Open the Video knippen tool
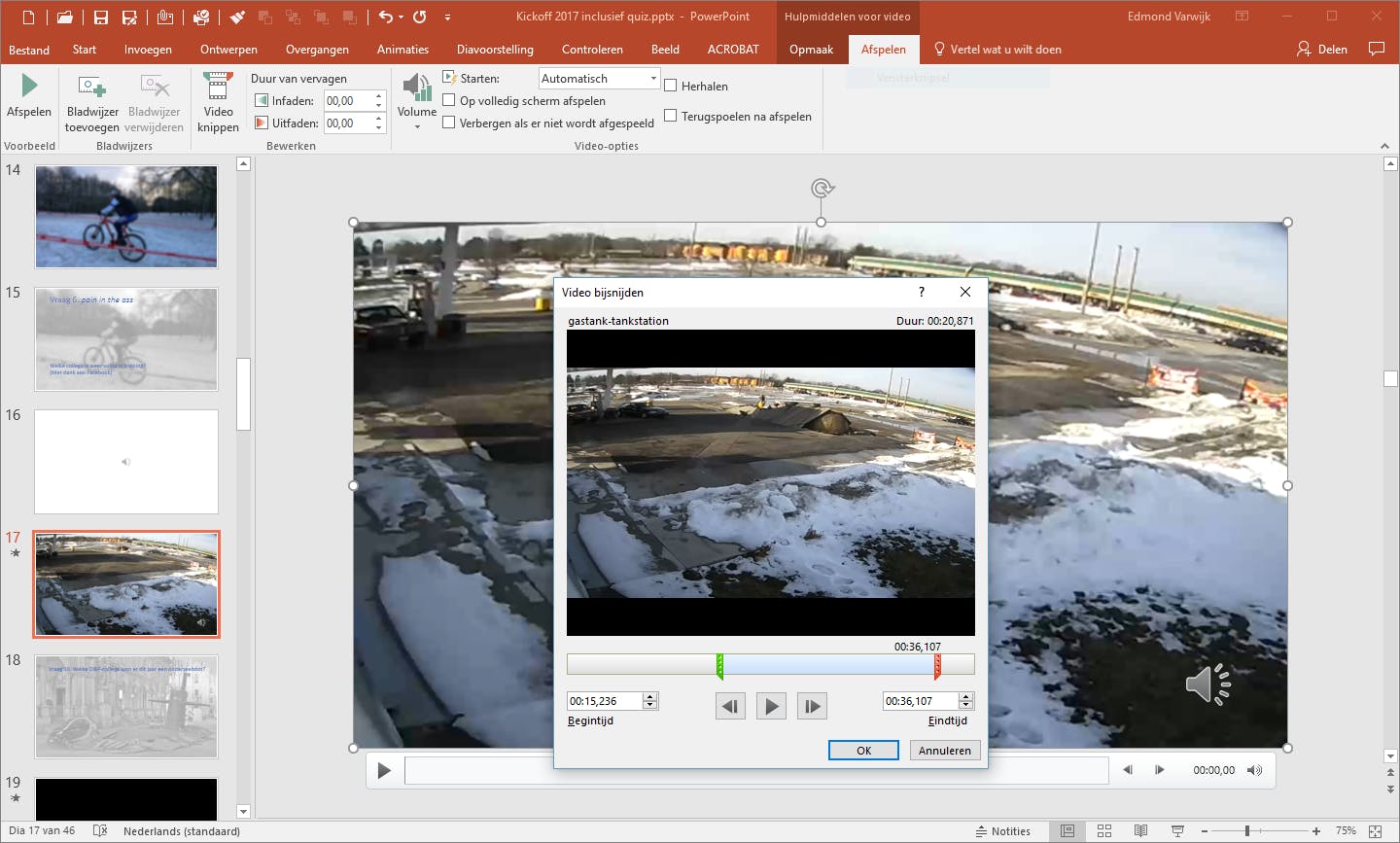Viewport: 1400px width, 843px height. tap(218, 88)
